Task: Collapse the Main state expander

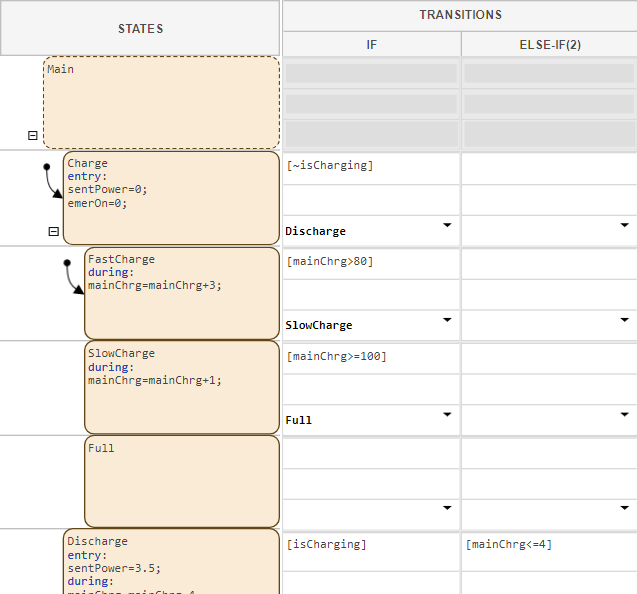Action: pyautogui.click(x=32, y=135)
